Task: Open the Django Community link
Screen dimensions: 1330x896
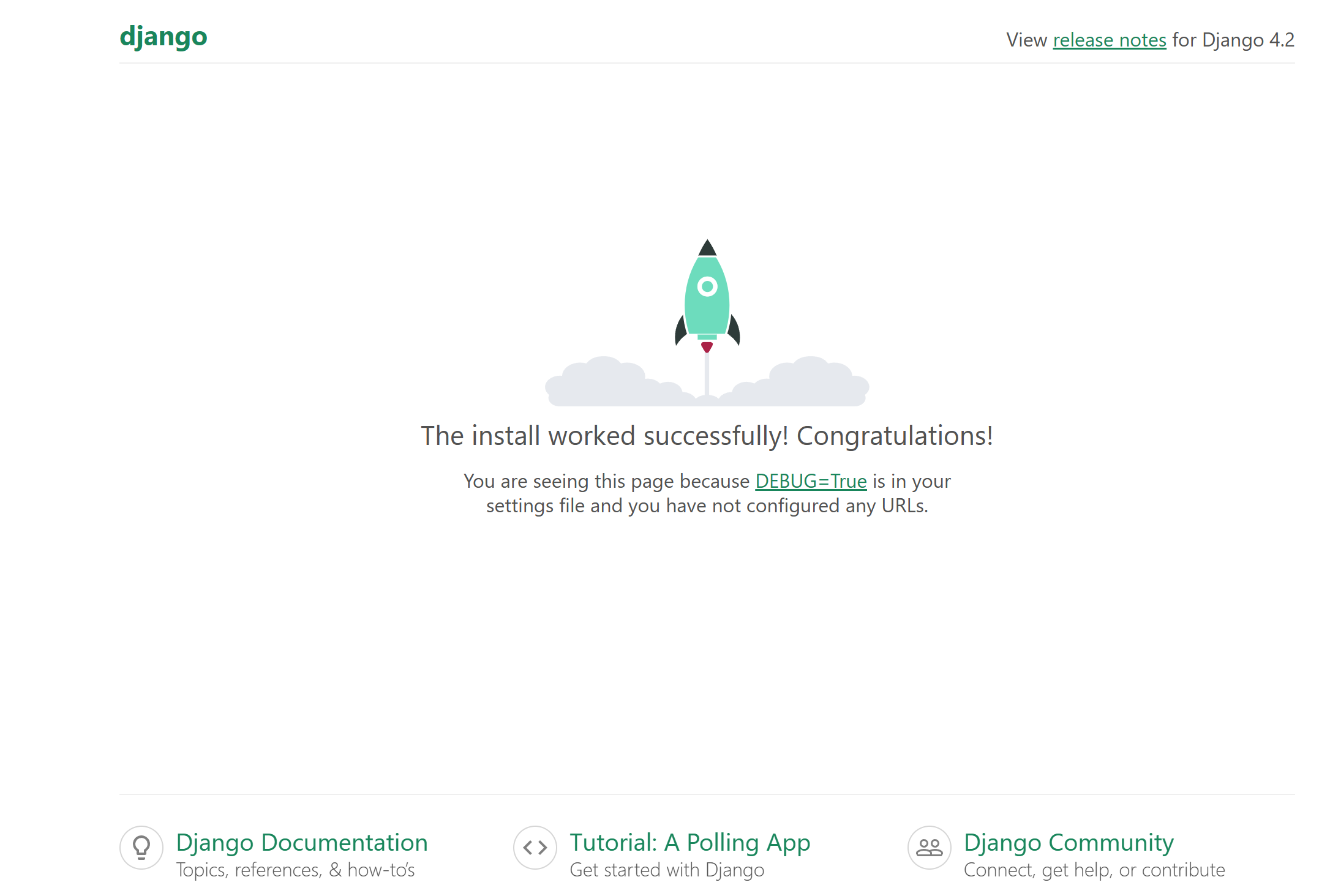Action: tap(1069, 843)
